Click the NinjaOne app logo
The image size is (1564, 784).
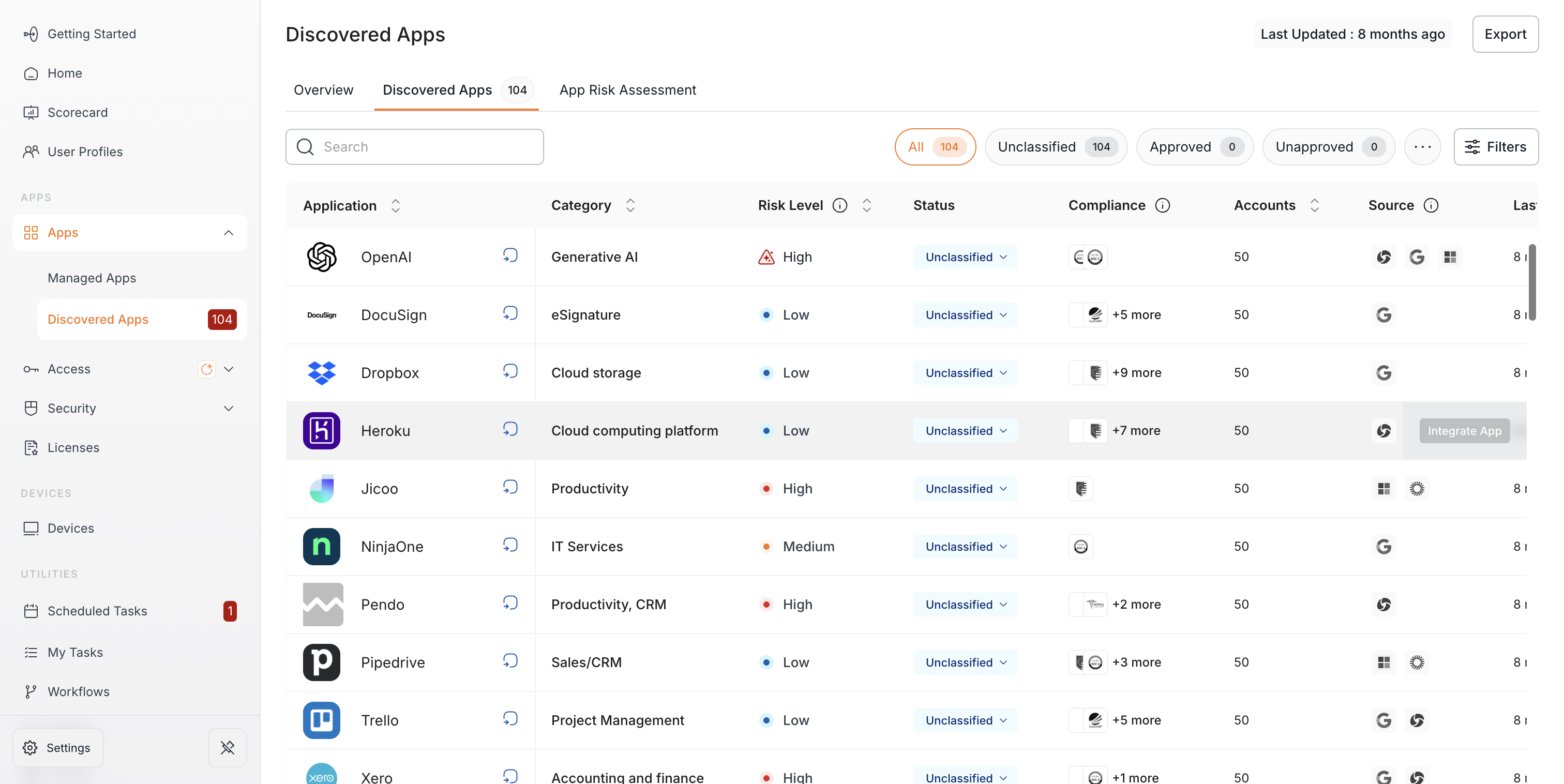pyautogui.click(x=322, y=547)
